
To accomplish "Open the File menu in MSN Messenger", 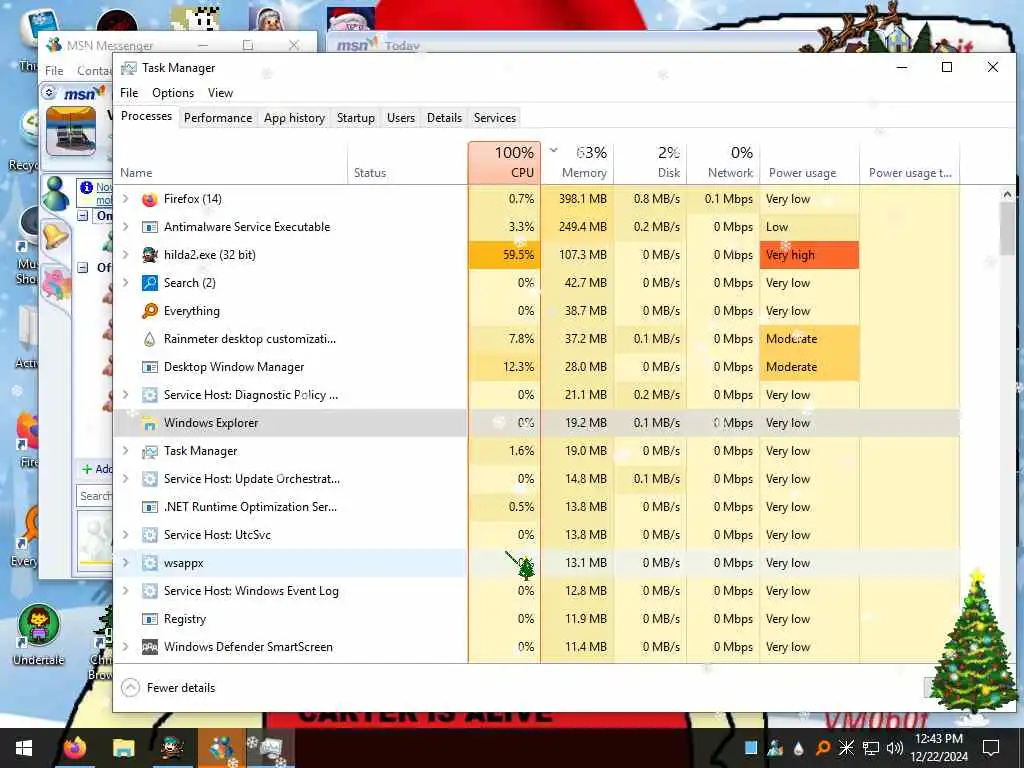I will pos(54,71).
